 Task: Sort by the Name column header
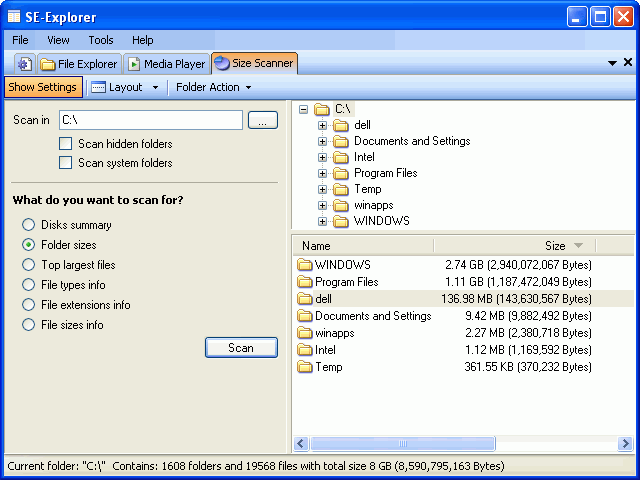point(363,246)
